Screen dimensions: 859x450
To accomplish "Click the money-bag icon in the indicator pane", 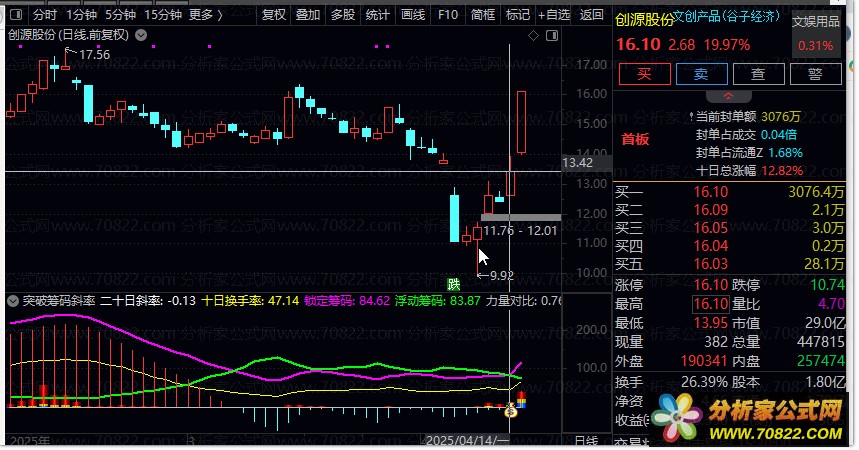I will pos(511,410).
